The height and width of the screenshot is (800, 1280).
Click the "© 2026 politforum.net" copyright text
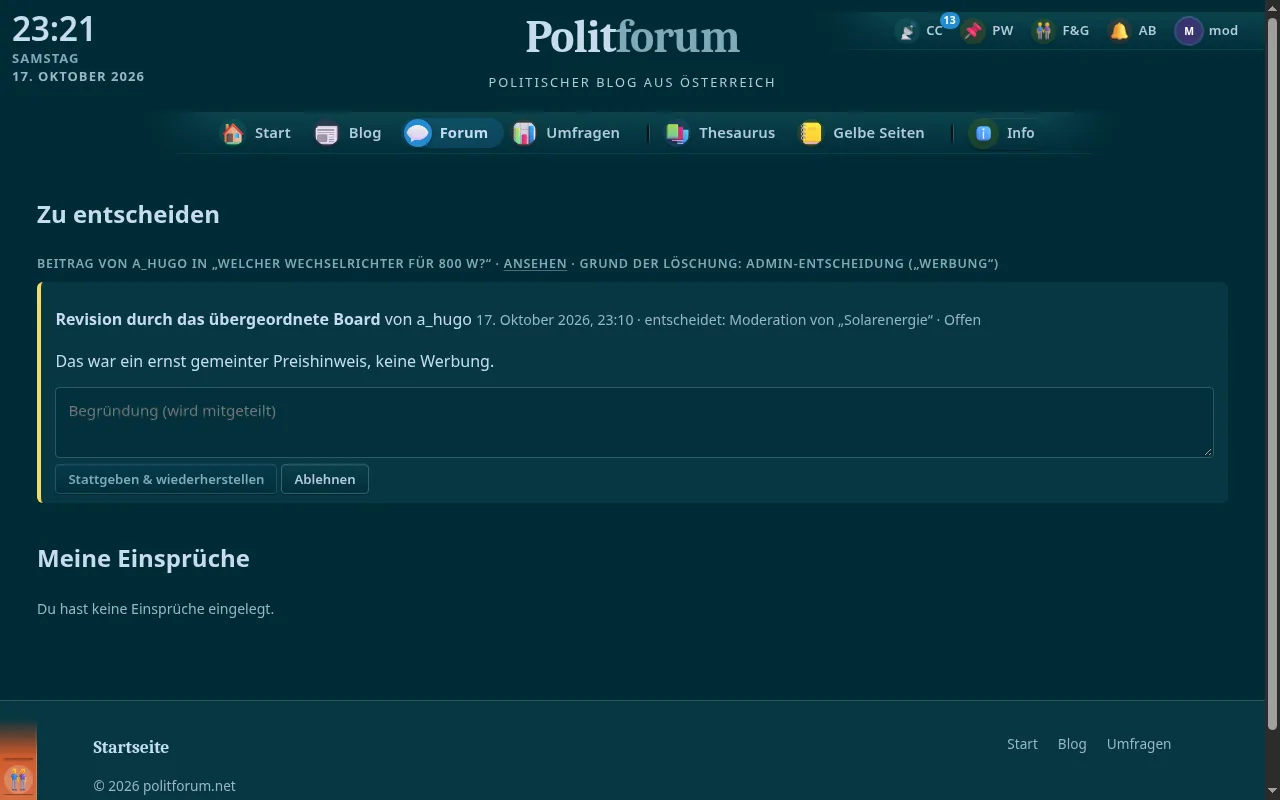pyautogui.click(x=164, y=786)
